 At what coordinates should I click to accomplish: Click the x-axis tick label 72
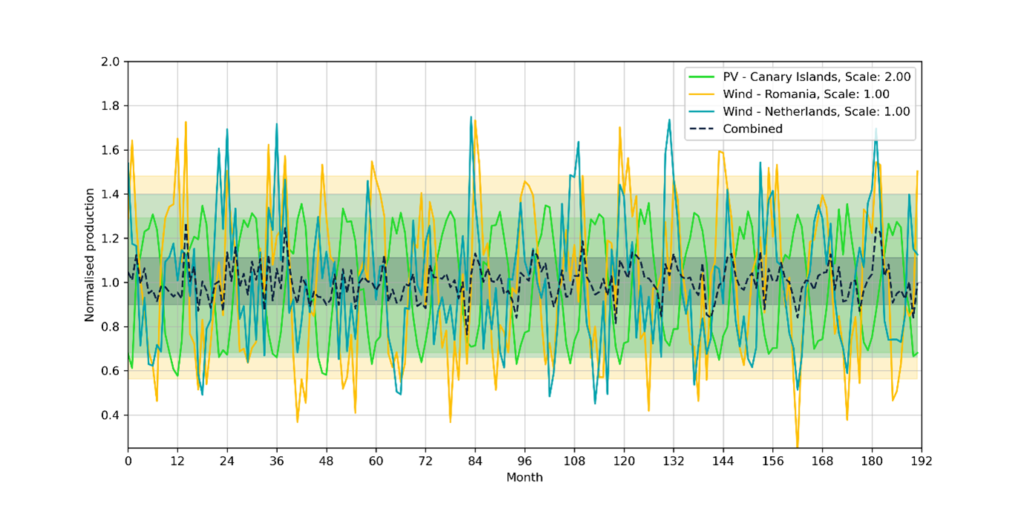tap(425, 462)
